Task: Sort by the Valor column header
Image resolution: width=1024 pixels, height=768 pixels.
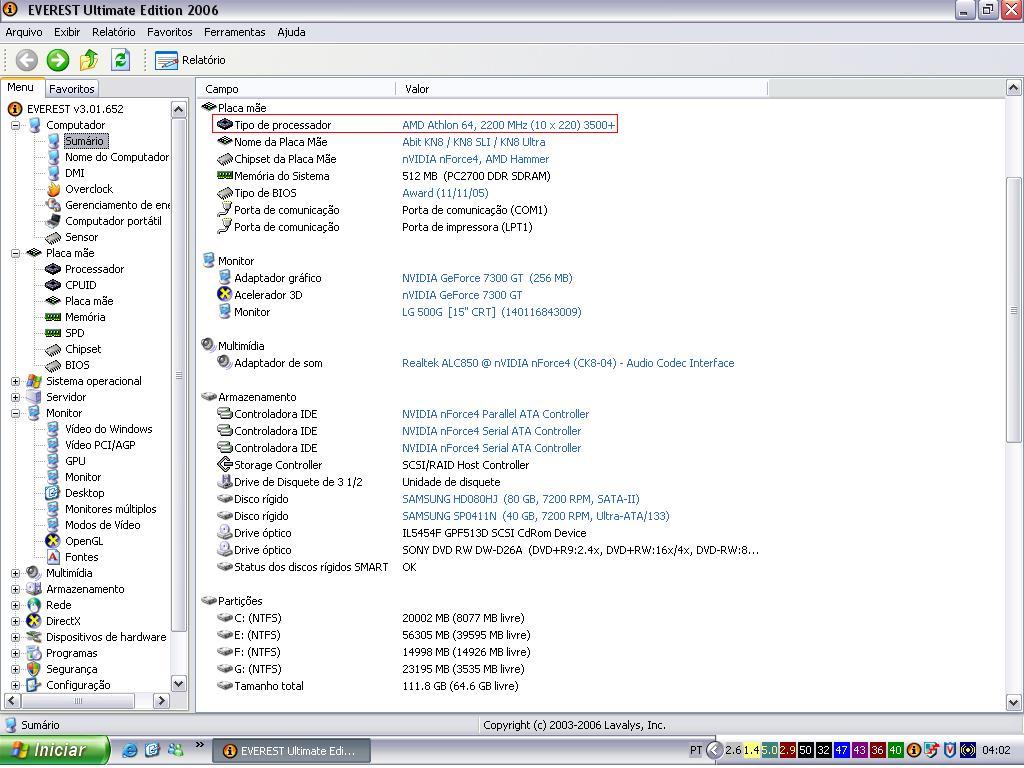Action: (581, 89)
